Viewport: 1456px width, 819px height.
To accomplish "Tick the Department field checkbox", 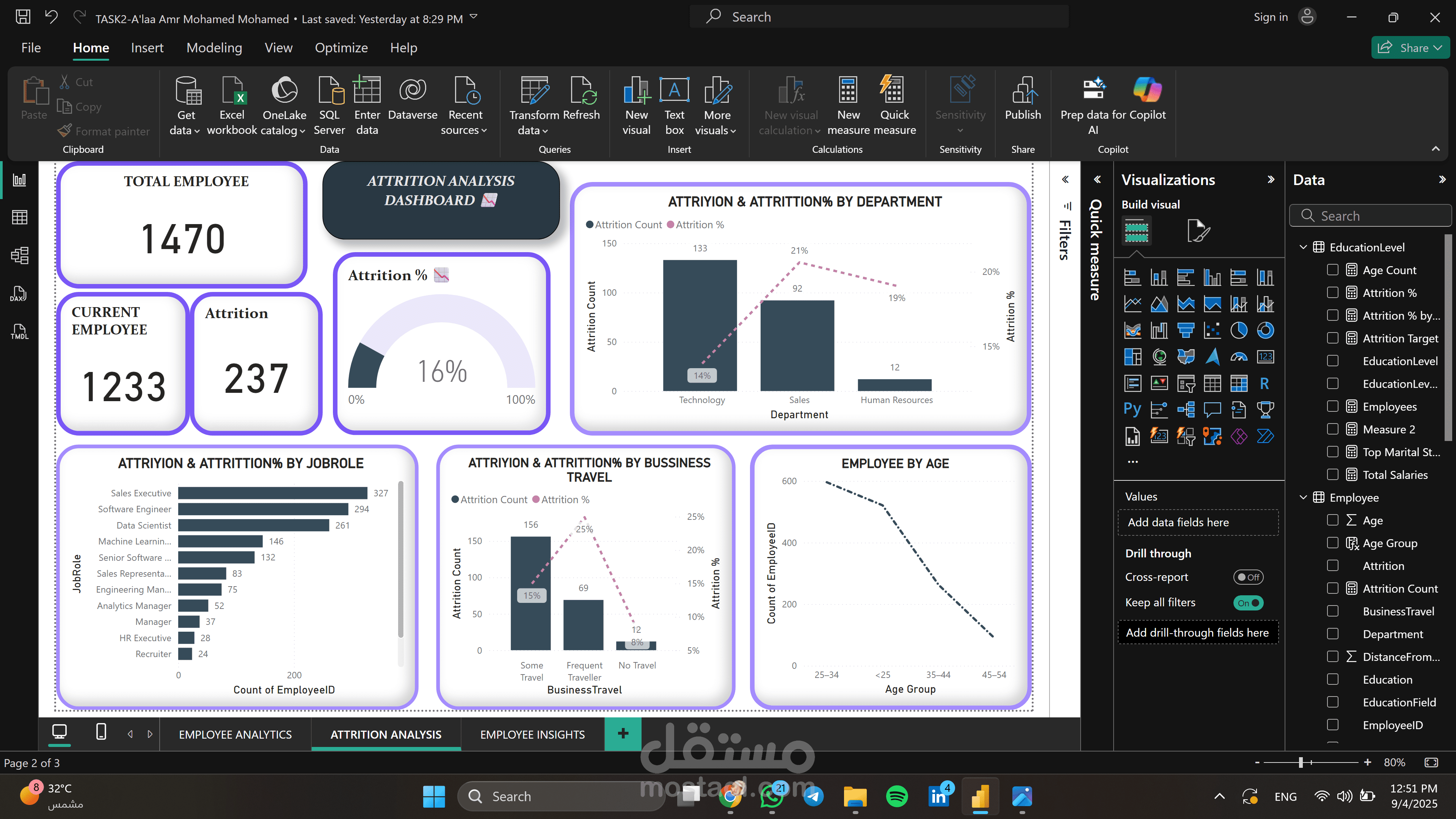I will point(1332,634).
